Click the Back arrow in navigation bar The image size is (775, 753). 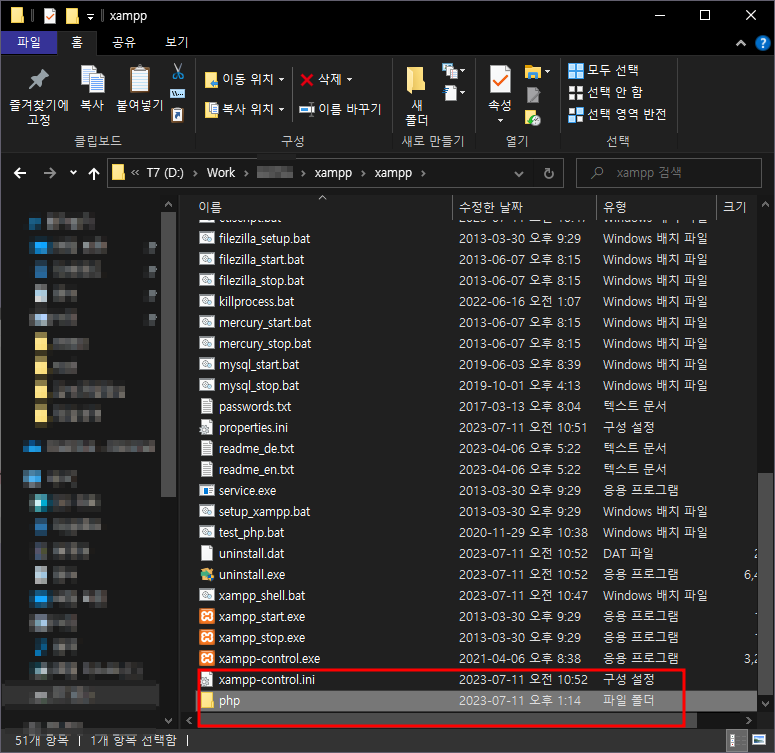(x=20, y=173)
